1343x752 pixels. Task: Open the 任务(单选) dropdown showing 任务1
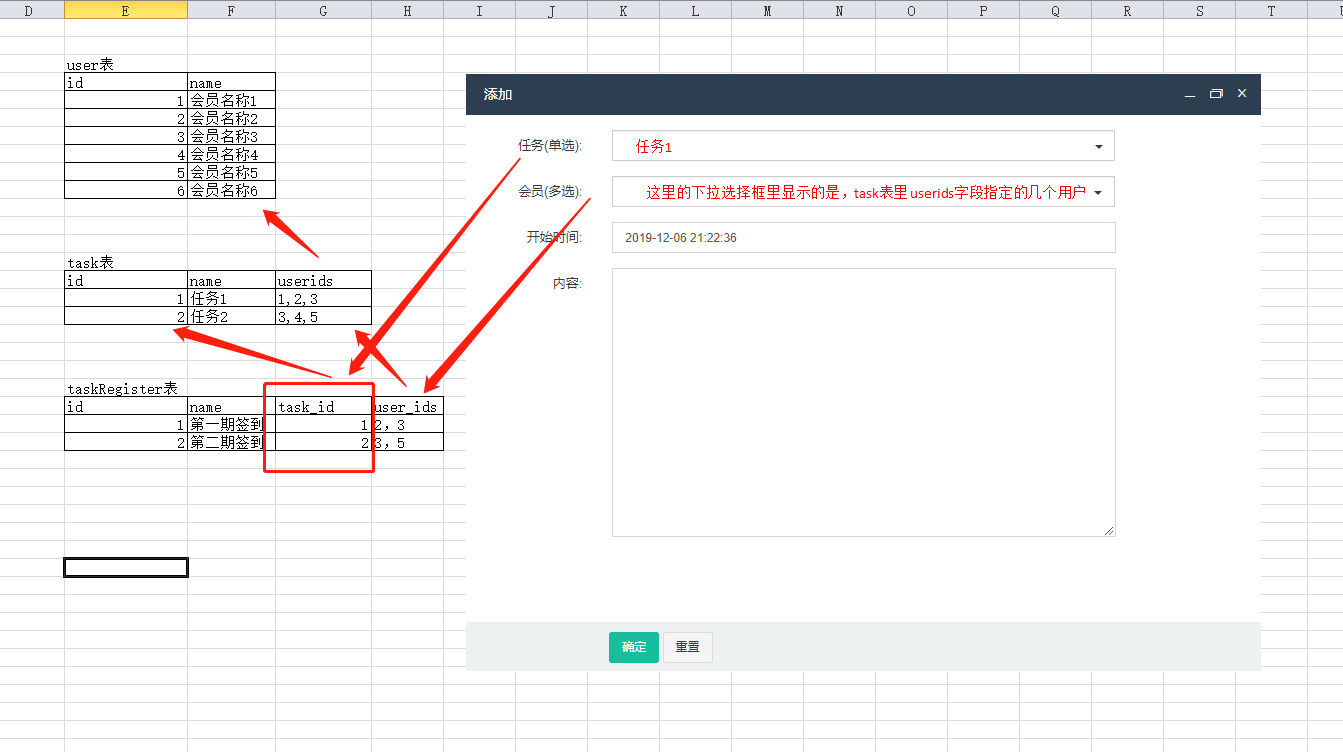[863, 146]
